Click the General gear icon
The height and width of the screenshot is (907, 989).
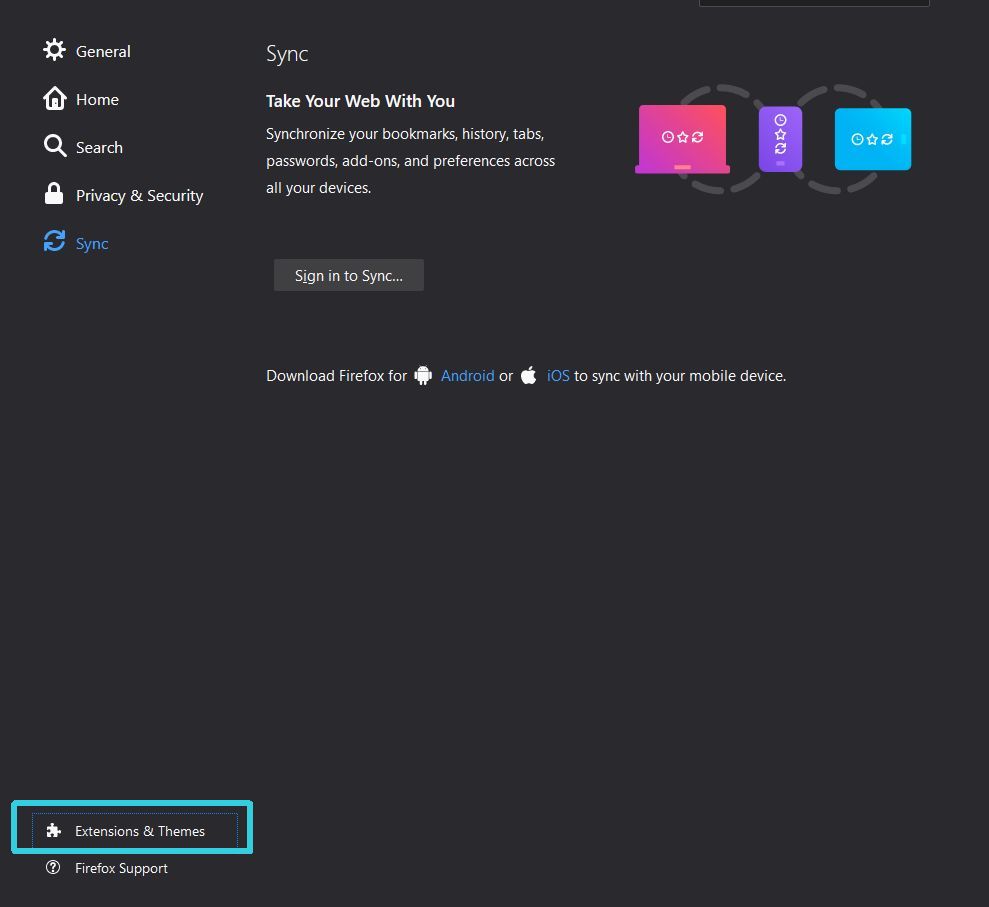tap(54, 50)
